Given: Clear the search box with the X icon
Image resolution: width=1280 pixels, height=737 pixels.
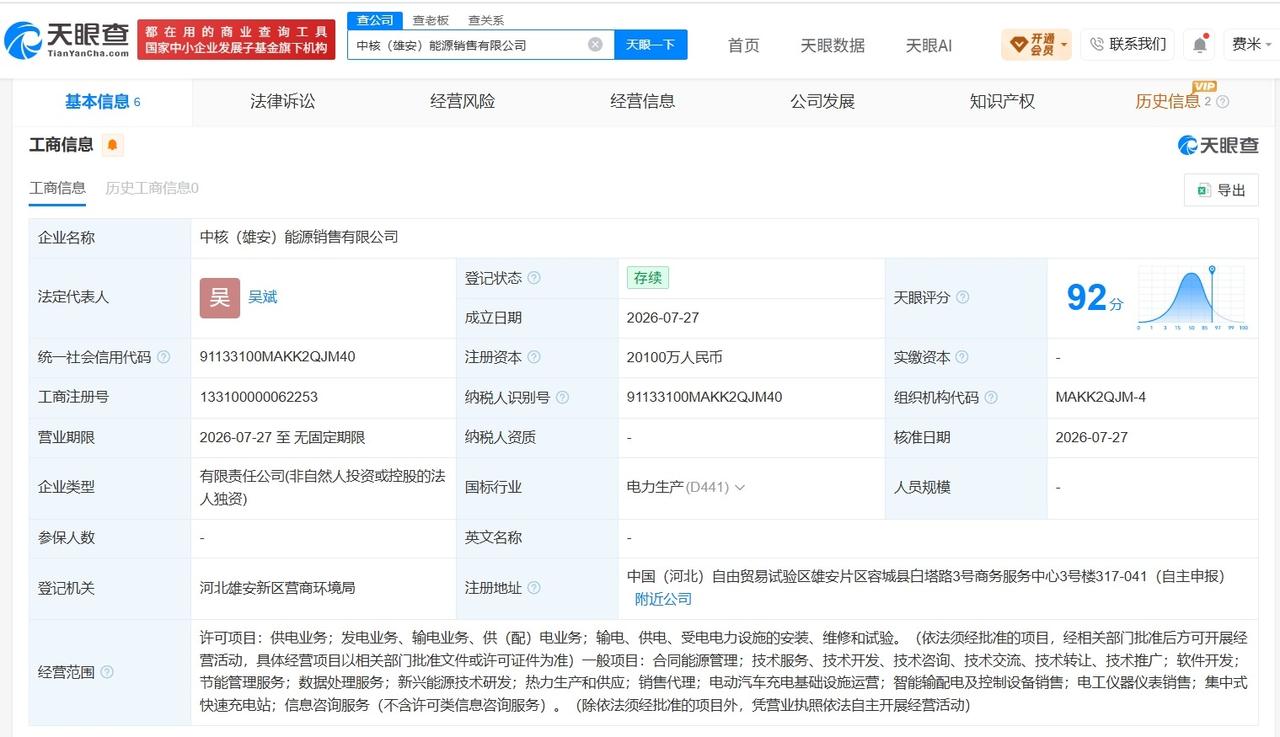Looking at the screenshot, I should pos(595,44).
